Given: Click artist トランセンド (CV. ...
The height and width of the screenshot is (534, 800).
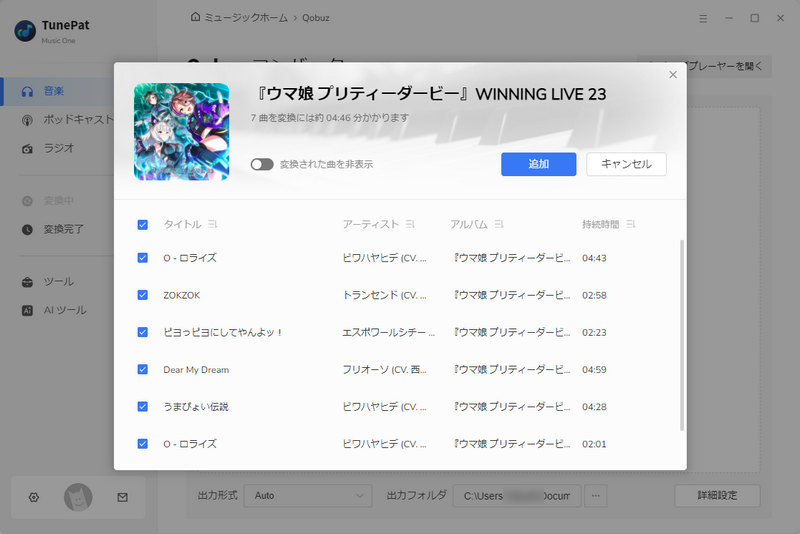Looking at the screenshot, I should point(384,295).
